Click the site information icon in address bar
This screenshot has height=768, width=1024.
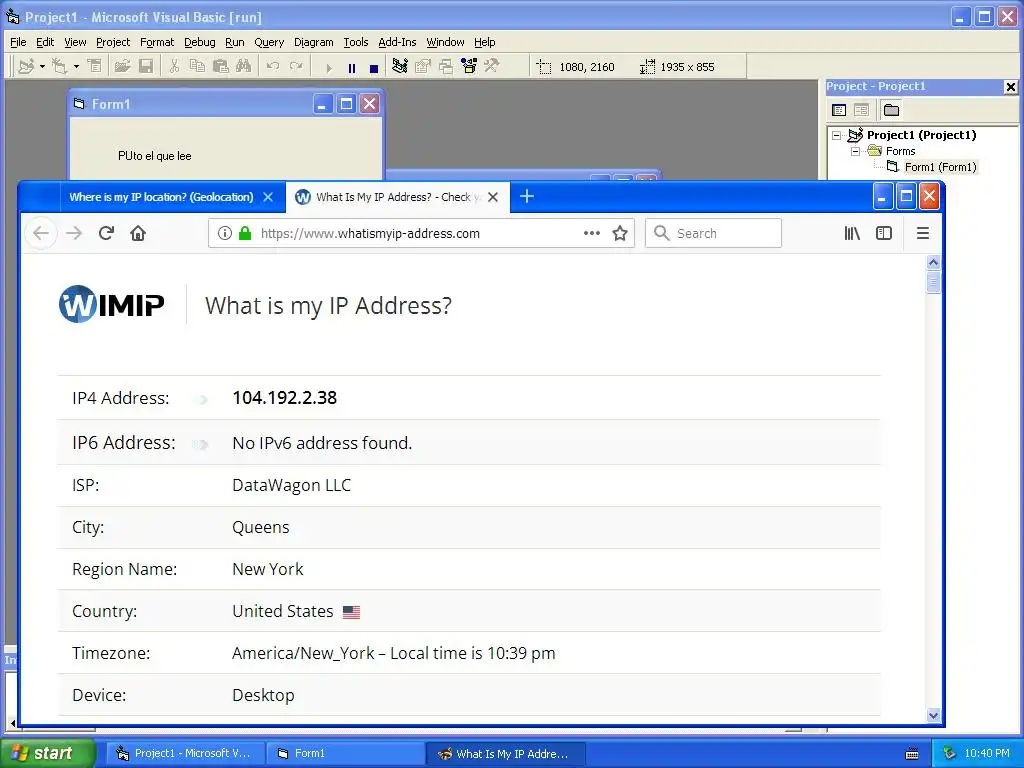click(225, 233)
